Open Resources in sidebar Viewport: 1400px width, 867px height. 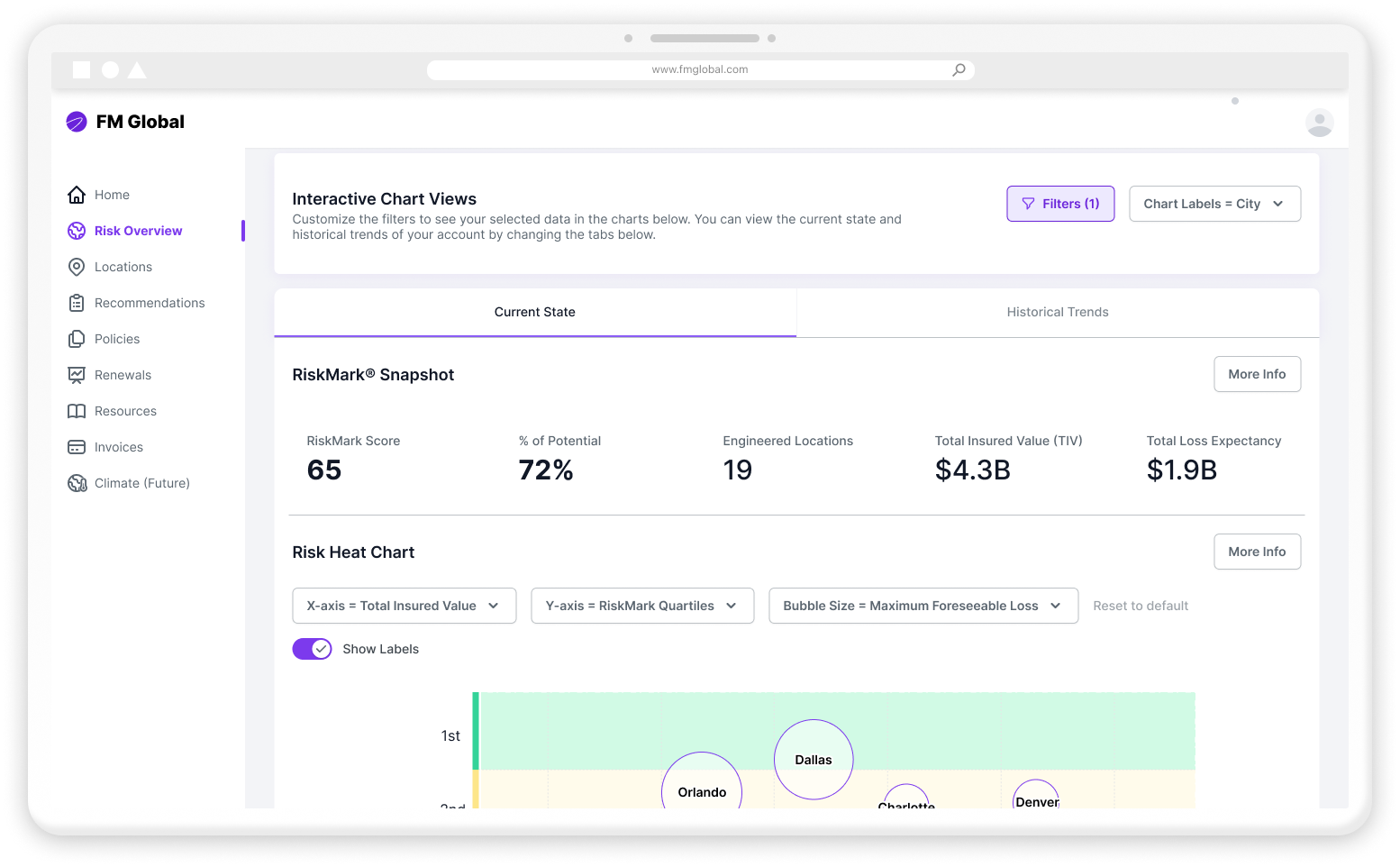[x=125, y=411]
